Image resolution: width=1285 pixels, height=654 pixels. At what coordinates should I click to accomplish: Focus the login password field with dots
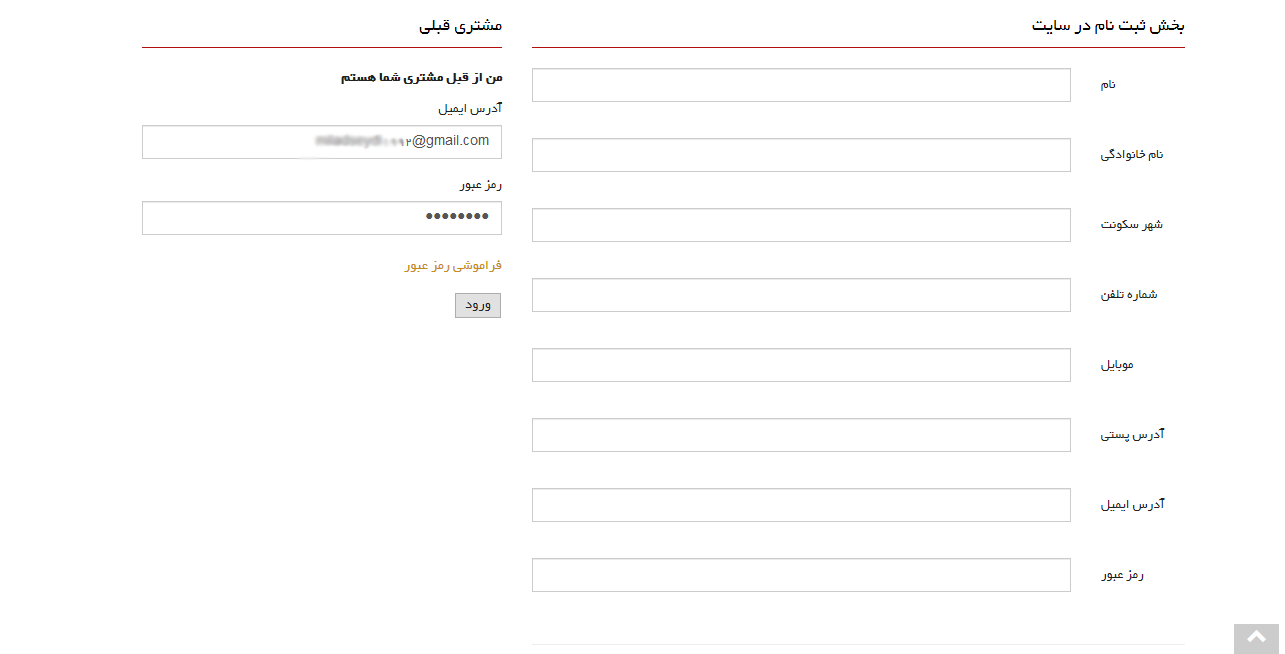pyautogui.click(x=321, y=218)
